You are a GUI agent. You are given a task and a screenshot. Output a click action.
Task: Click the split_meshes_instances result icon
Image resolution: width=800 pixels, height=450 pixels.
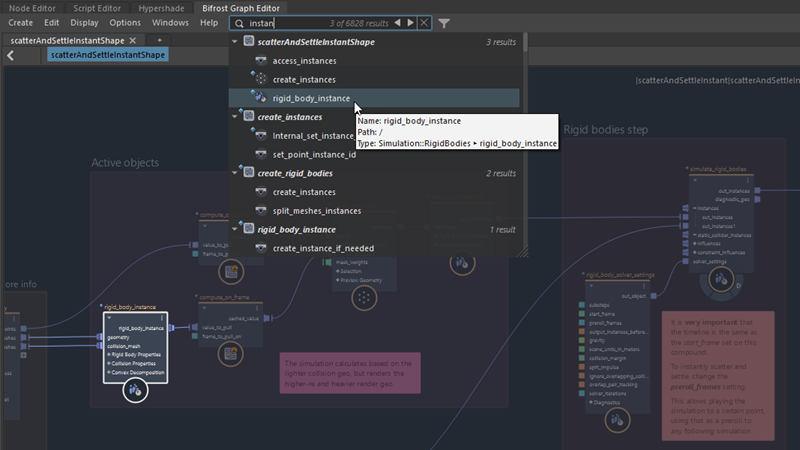261,210
